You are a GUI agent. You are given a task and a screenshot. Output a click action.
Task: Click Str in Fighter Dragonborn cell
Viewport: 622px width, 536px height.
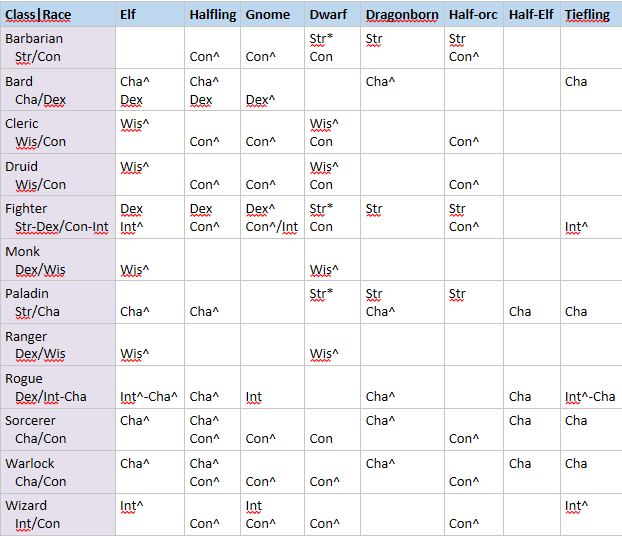[374, 209]
